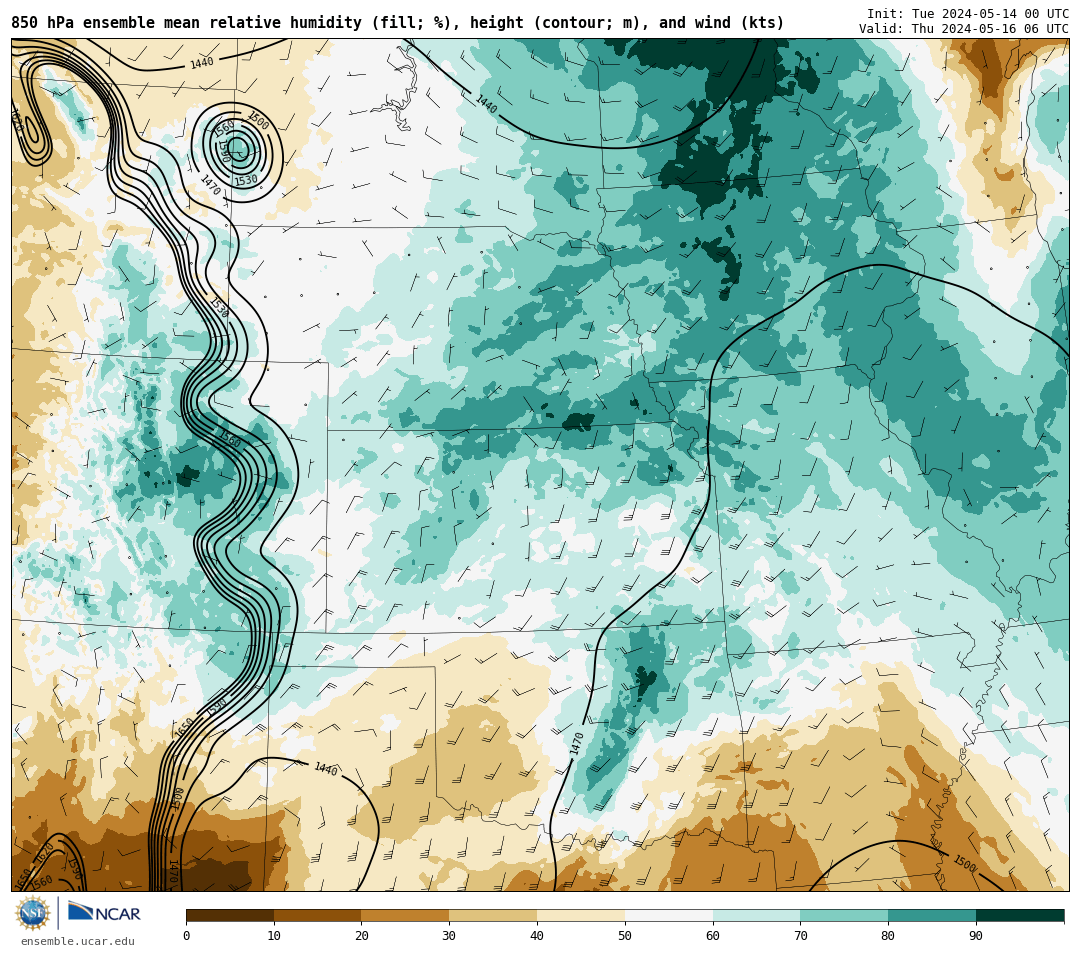Click the NCAR logo
1080x954 pixels.
point(104,913)
